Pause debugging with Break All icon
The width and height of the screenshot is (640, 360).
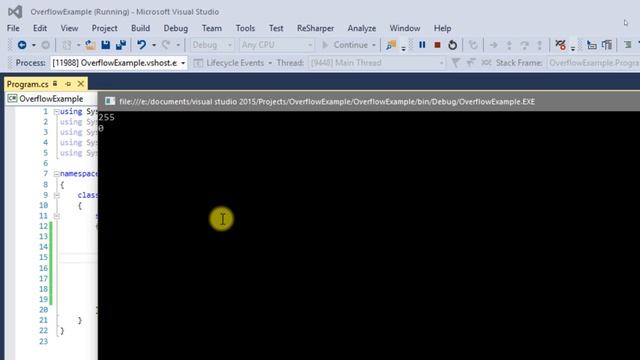pos(422,45)
